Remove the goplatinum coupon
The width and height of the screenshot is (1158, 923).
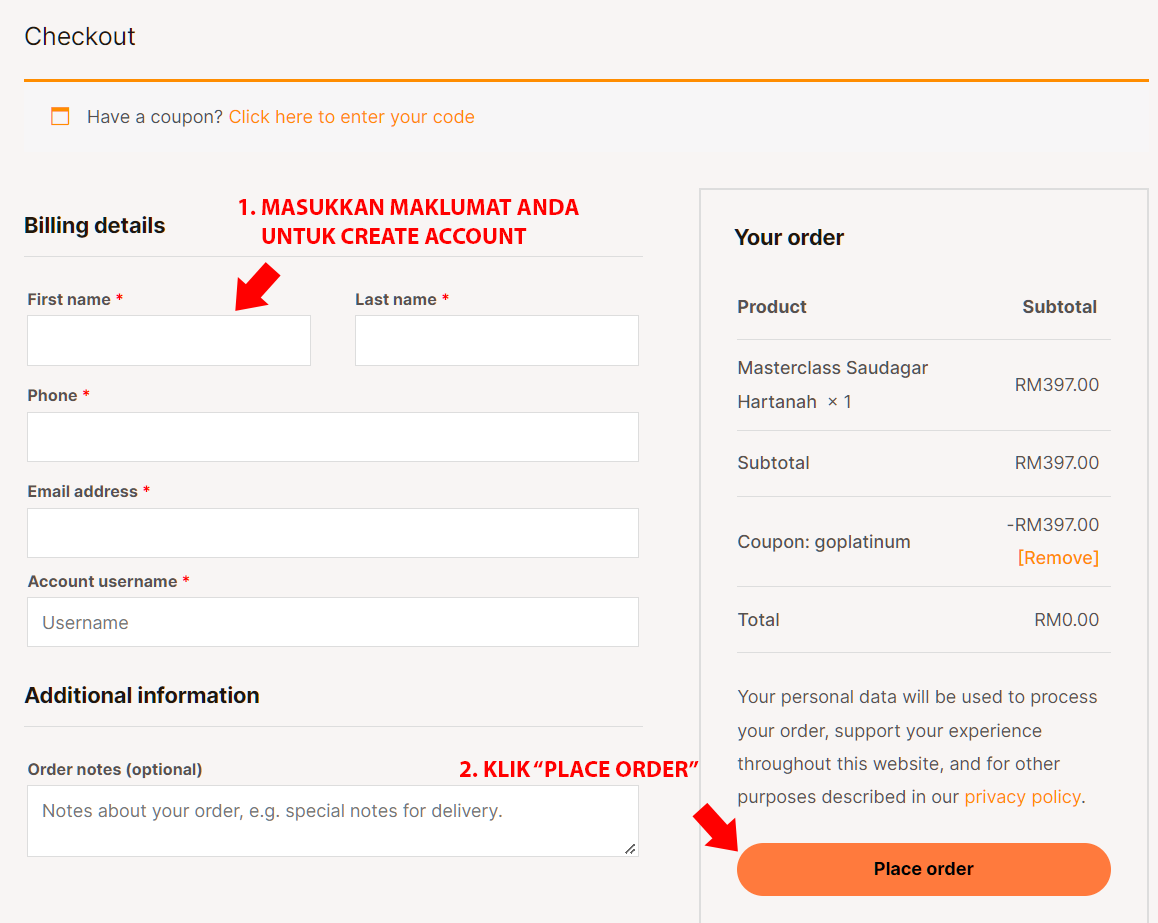[1058, 557]
